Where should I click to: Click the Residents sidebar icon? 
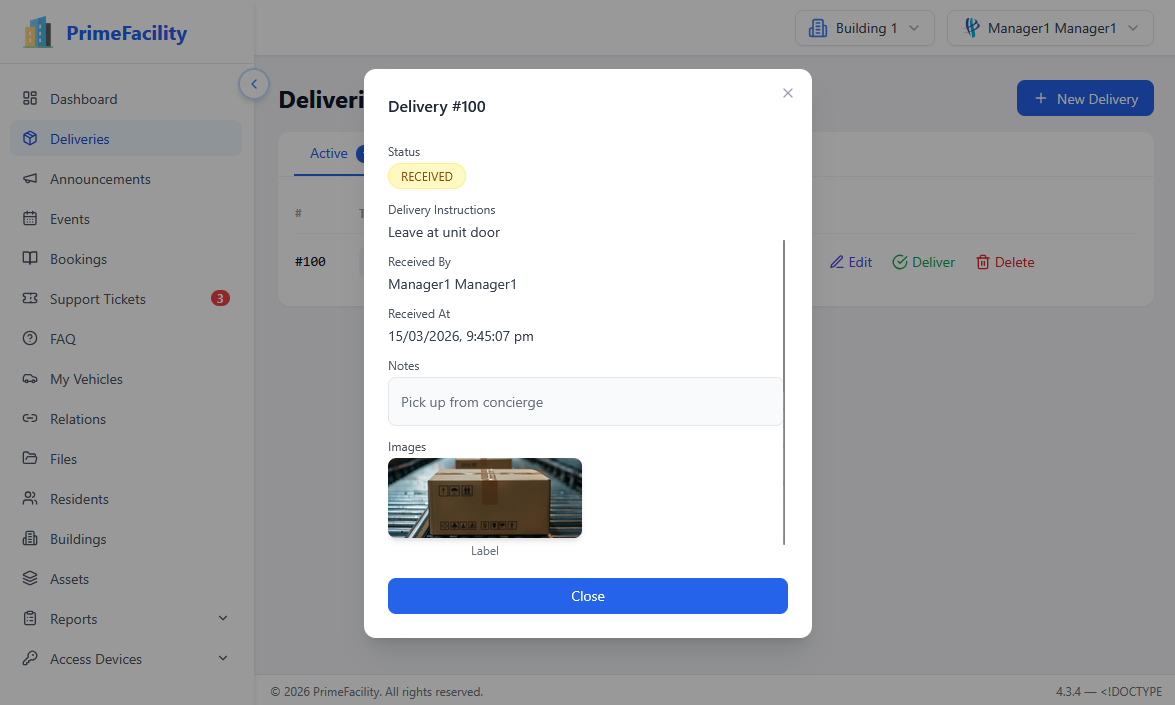click(33, 499)
